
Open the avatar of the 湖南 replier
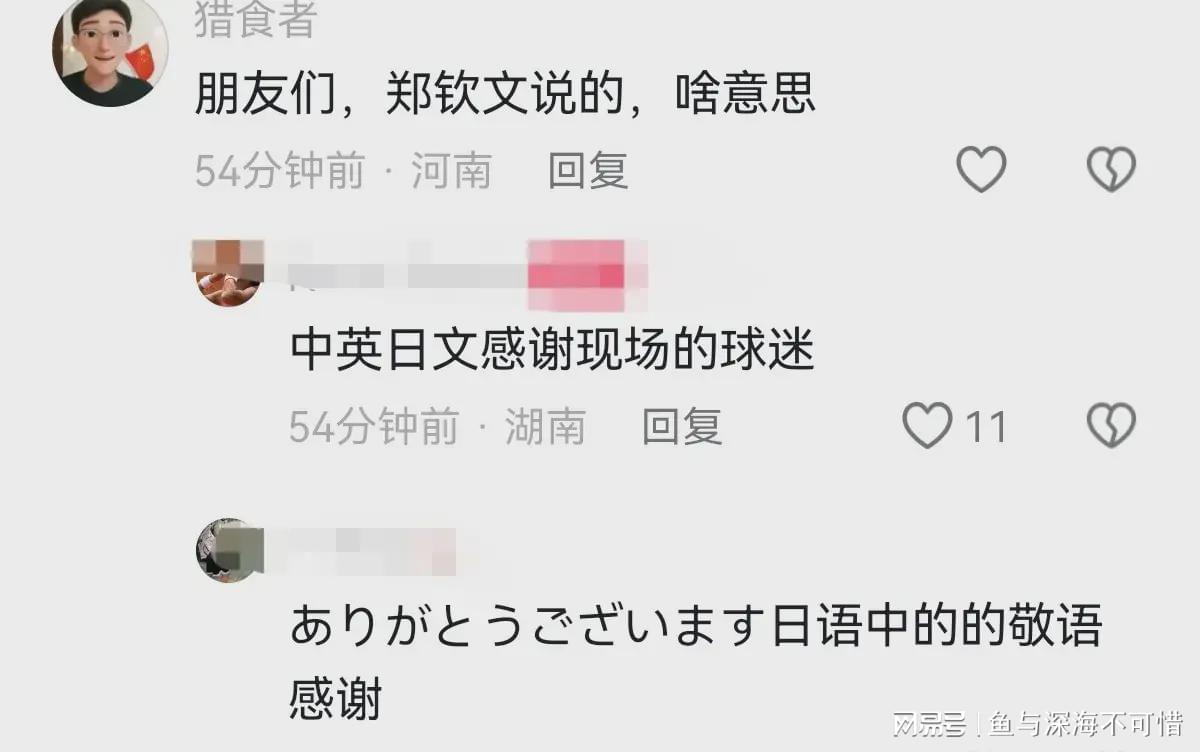[228, 272]
